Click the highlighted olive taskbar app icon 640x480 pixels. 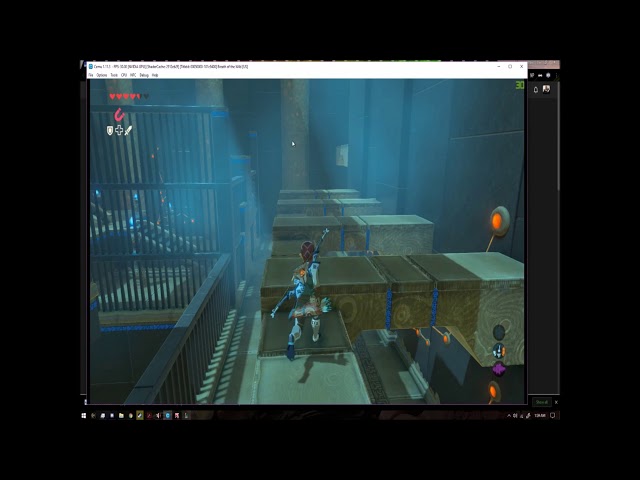[x=140, y=416]
